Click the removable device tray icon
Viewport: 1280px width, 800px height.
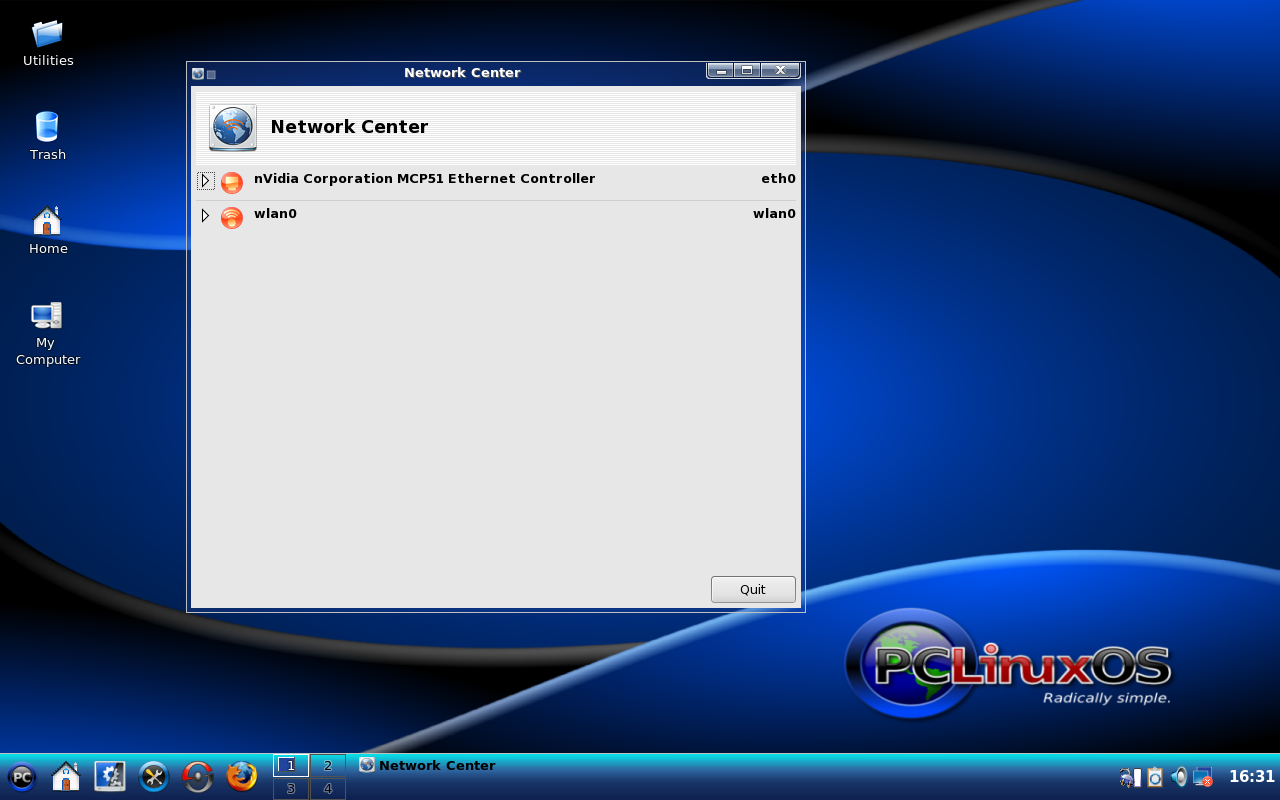1131,777
